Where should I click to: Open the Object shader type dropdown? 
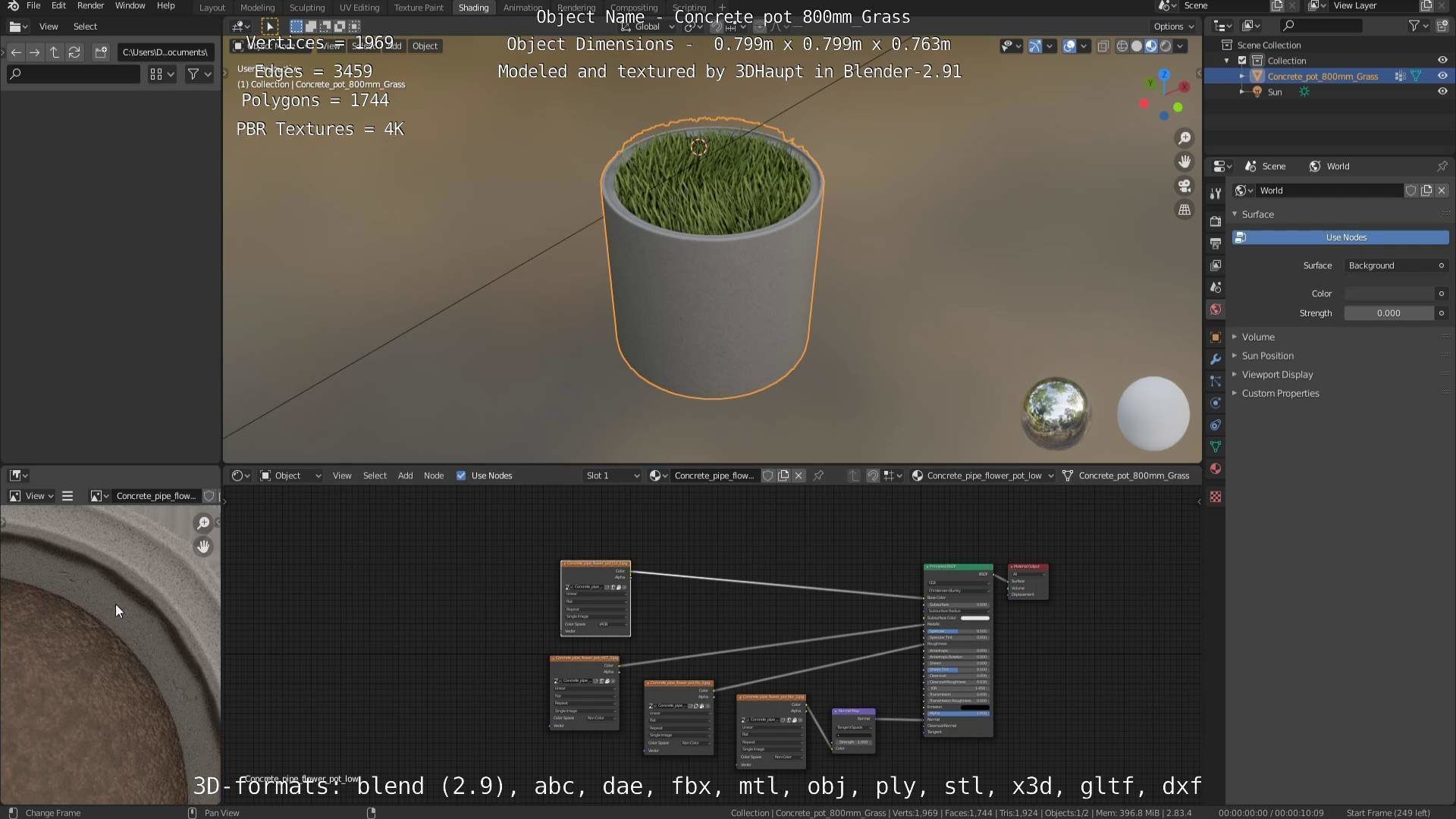(291, 475)
